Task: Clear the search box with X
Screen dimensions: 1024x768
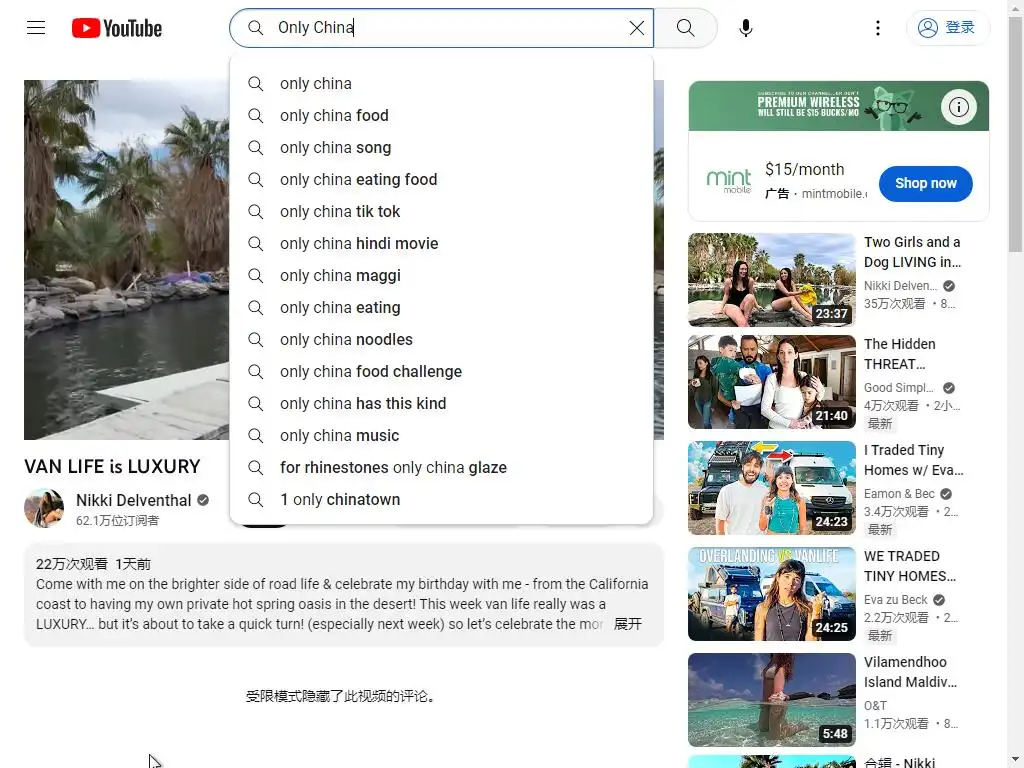Action: (x=637, y=27)
